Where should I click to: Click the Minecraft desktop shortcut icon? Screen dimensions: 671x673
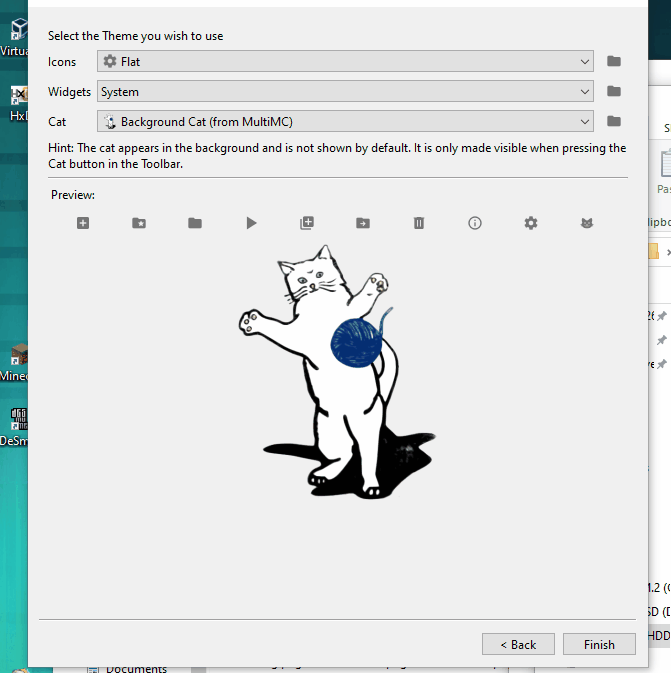click(18, 355)
